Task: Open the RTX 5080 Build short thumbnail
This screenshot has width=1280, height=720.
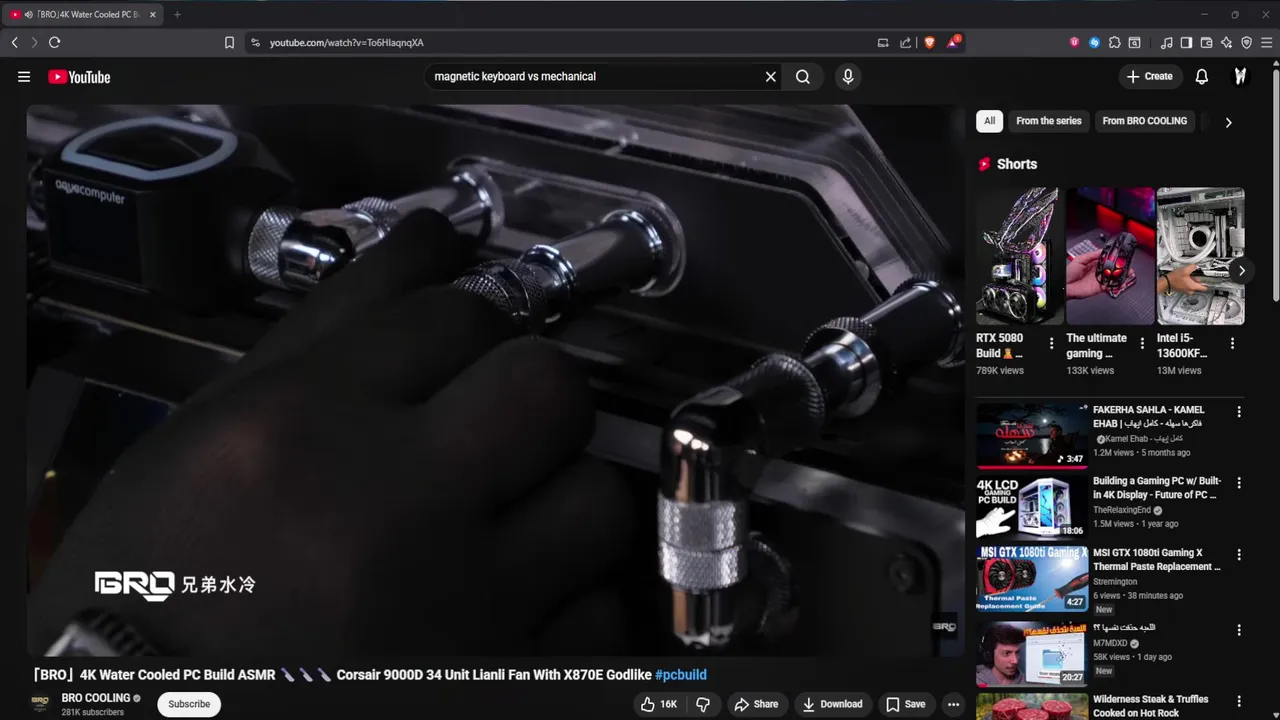Action: (1020, 256)
